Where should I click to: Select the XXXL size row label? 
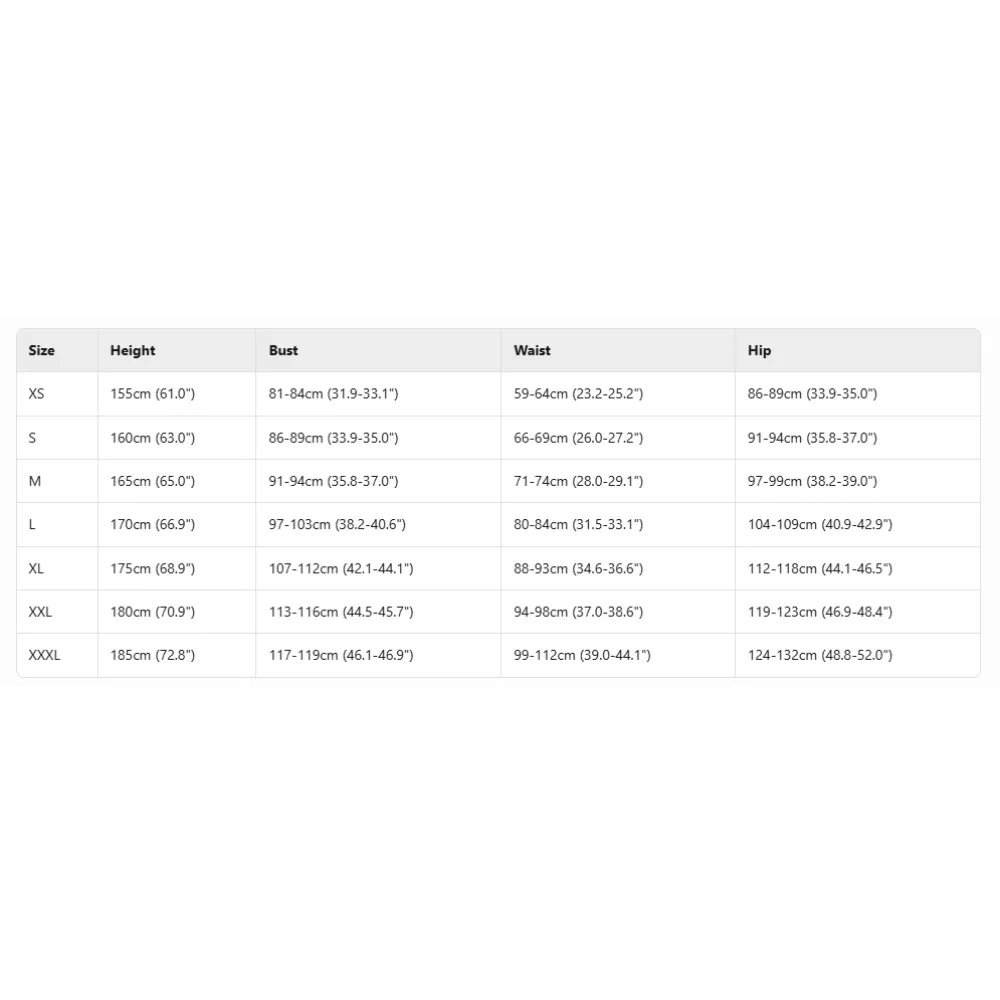(45, 655)
